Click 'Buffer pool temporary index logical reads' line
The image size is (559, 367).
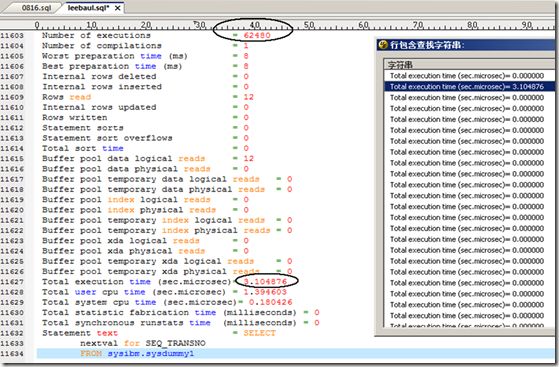pyautogui.click(x=153, y=220)
